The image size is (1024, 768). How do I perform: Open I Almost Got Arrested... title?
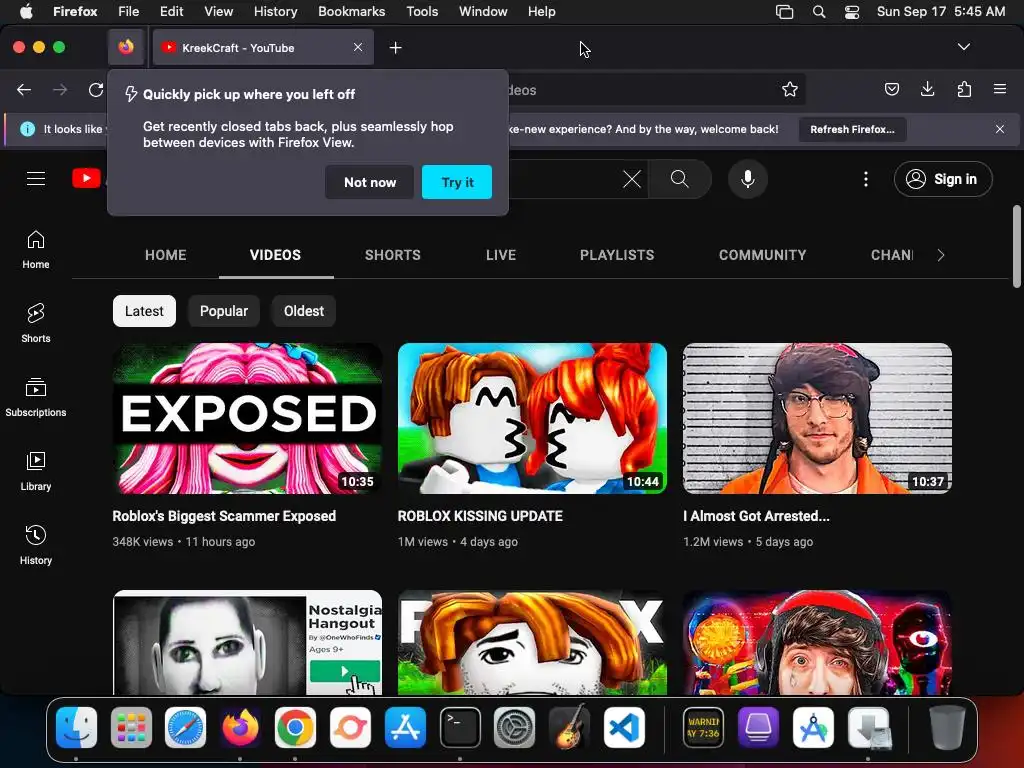756,516
